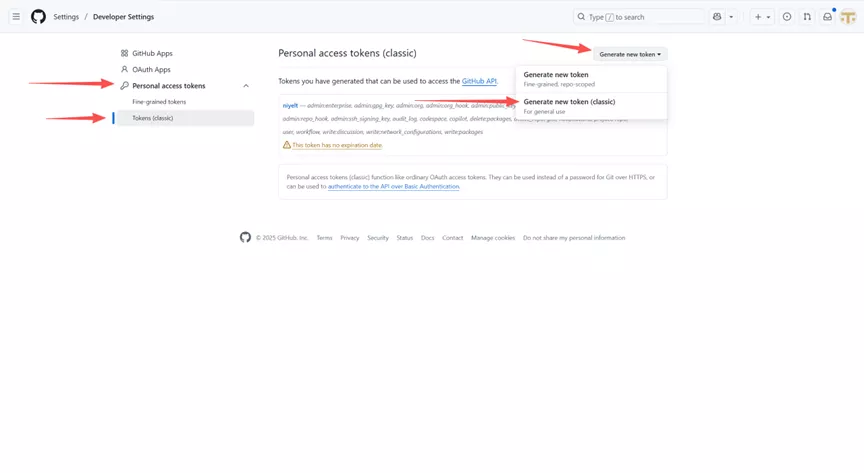Click the Type to search field
Viewport: 864px width, 473px height.
tap(640, 17)
